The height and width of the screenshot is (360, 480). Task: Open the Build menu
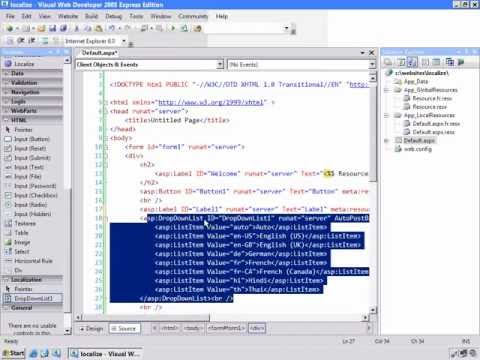click(91, 16)
